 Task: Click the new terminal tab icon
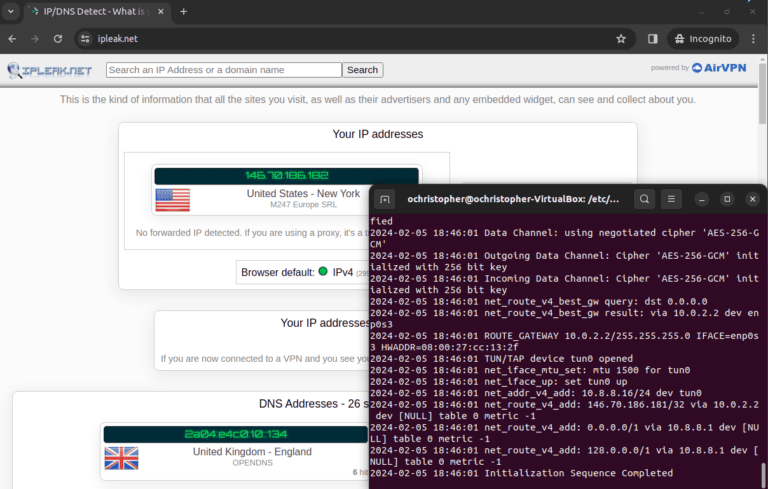click(386, 199)
